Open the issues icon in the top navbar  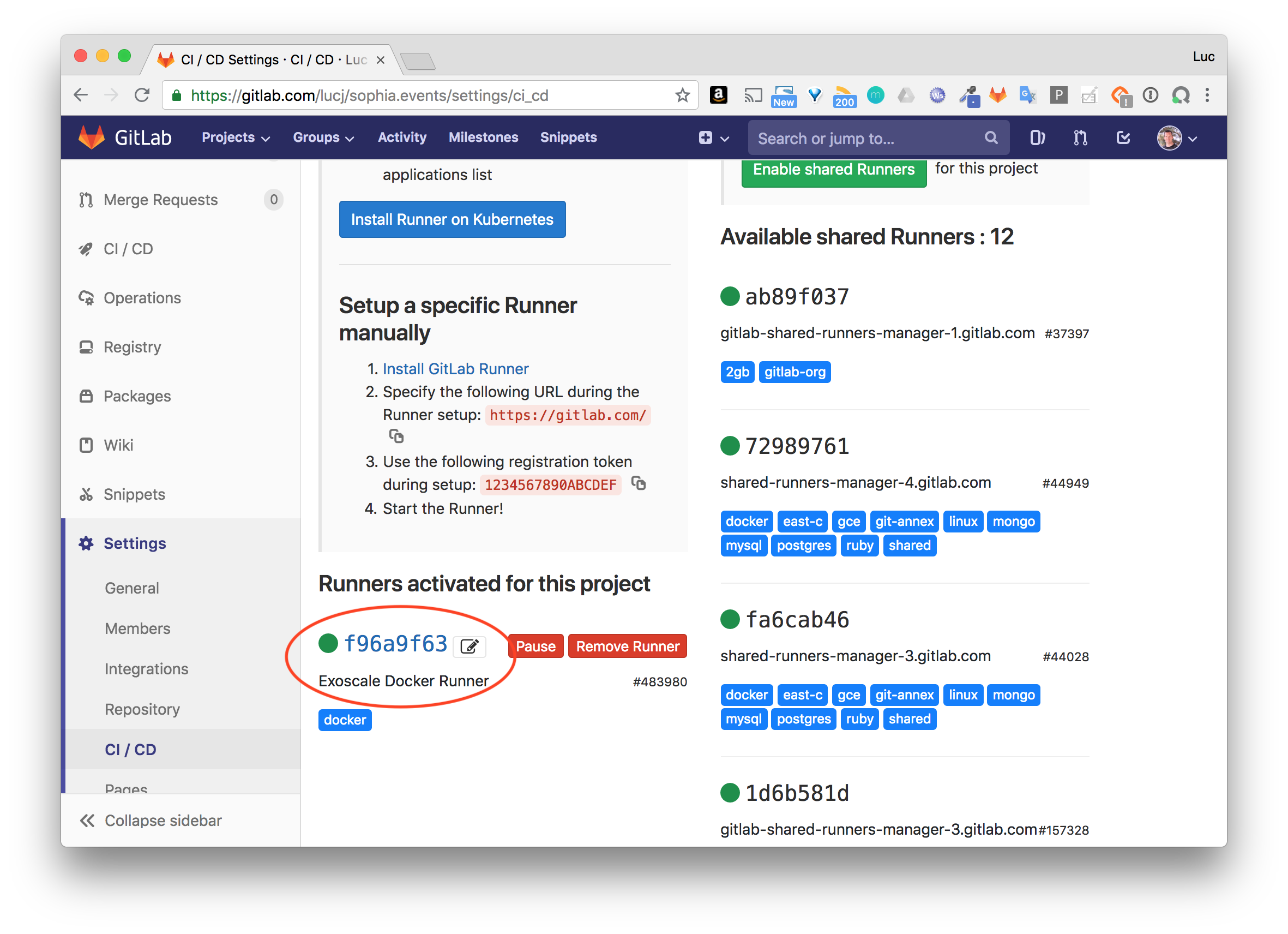click(x=1037, y=137)
